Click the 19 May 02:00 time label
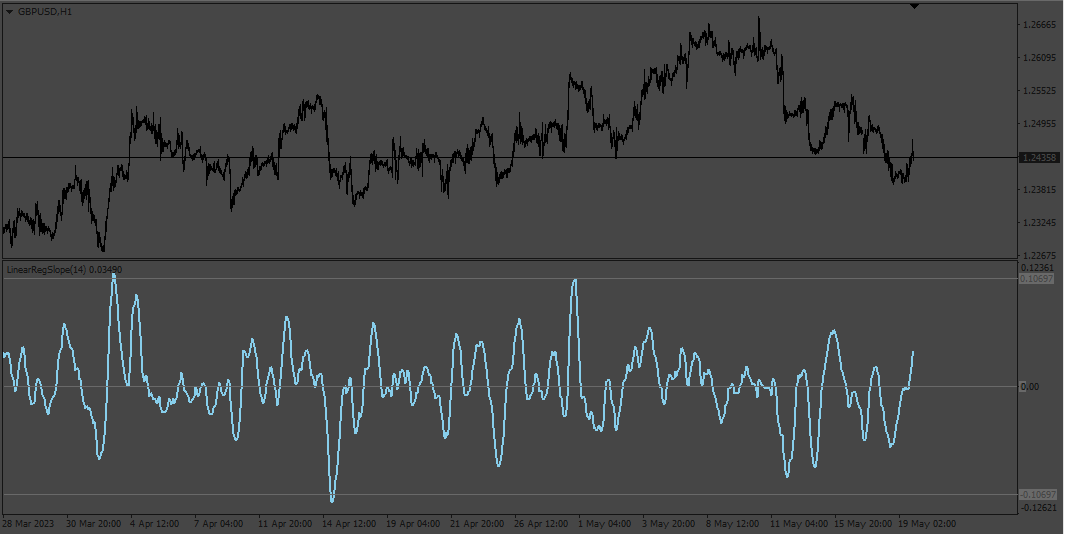Image resolution: width=1065 pixels, height=534 pixels. (927, 524)
